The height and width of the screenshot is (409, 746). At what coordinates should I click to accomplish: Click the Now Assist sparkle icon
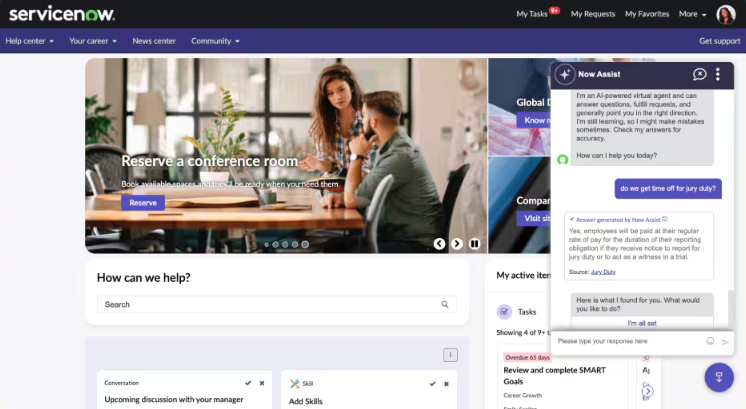click(565, 74)
